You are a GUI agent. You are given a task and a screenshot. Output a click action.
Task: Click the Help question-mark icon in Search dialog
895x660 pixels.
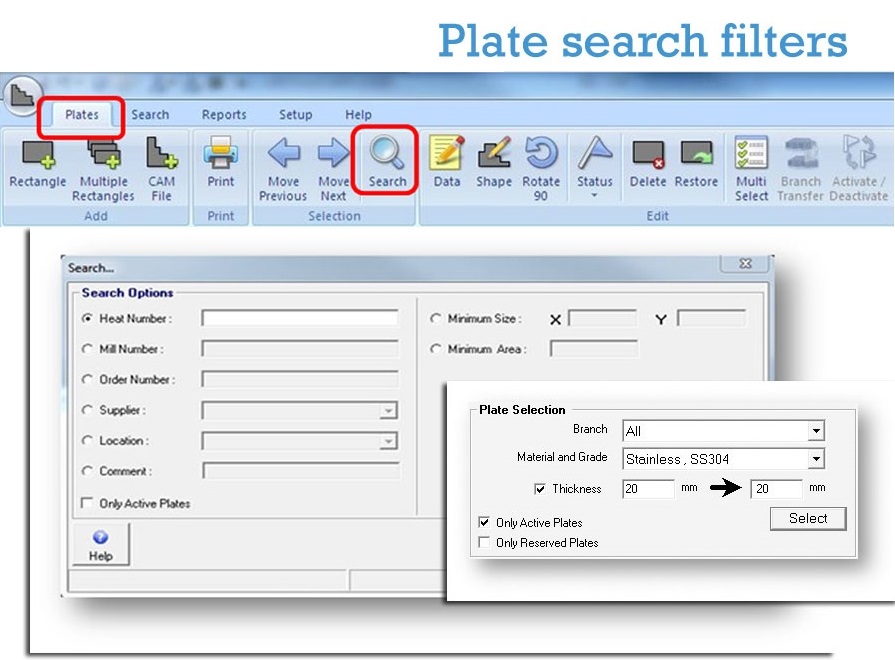(100, 537)
